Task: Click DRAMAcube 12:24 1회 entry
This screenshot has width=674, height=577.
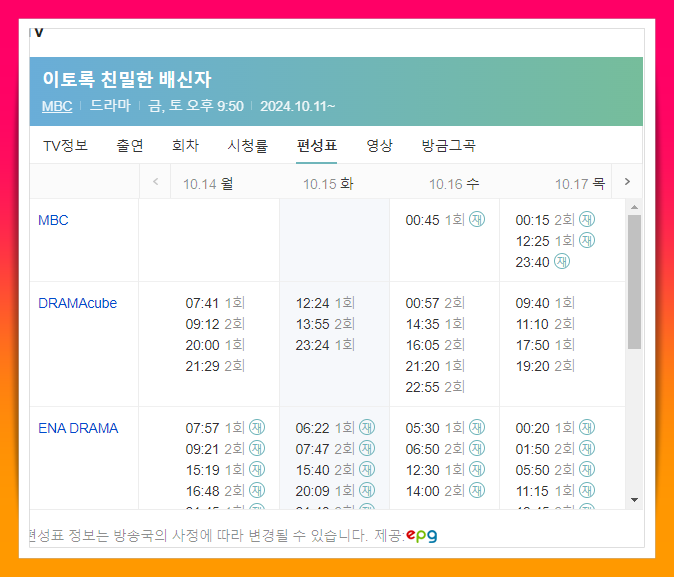Action: point(325,303)
